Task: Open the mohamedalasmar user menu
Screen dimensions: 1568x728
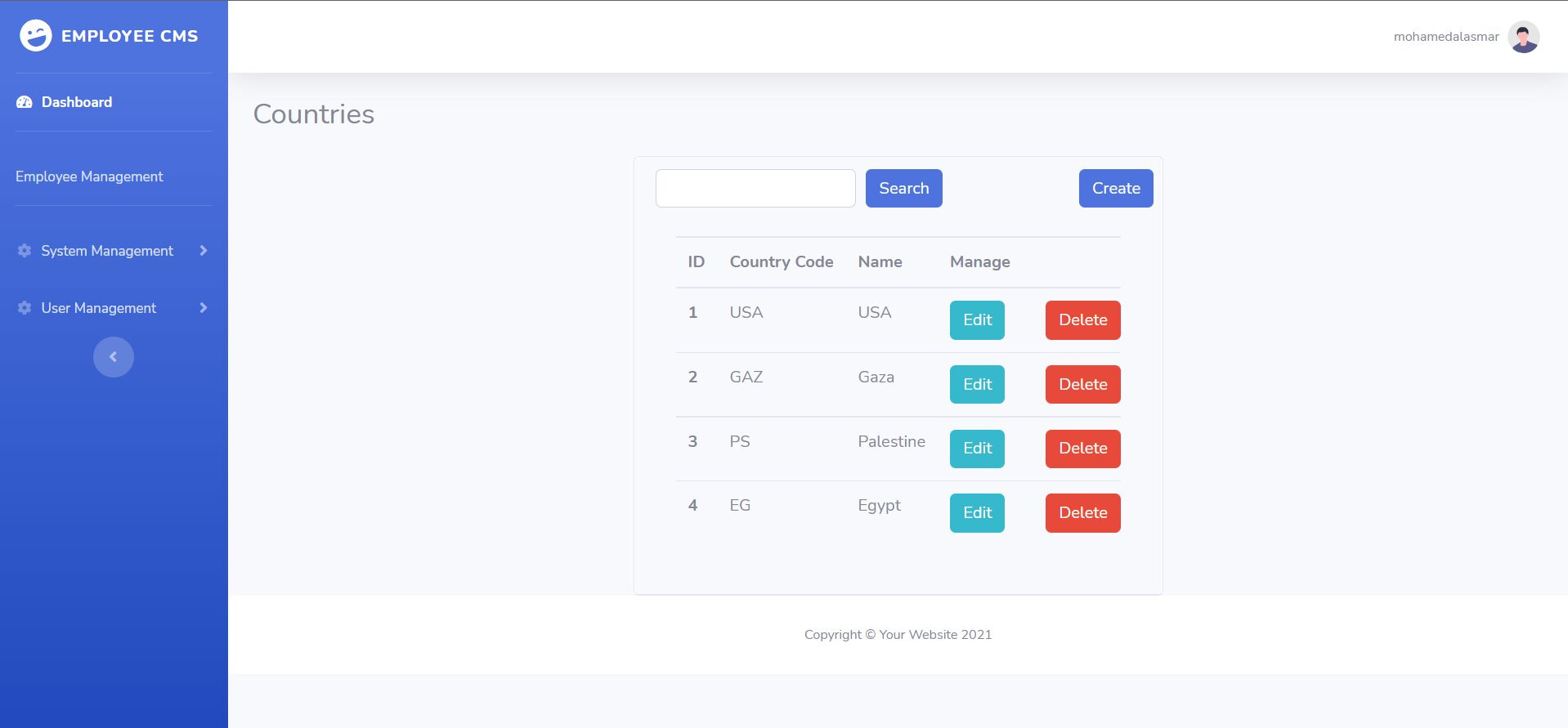Action: tap(1445, 37)
